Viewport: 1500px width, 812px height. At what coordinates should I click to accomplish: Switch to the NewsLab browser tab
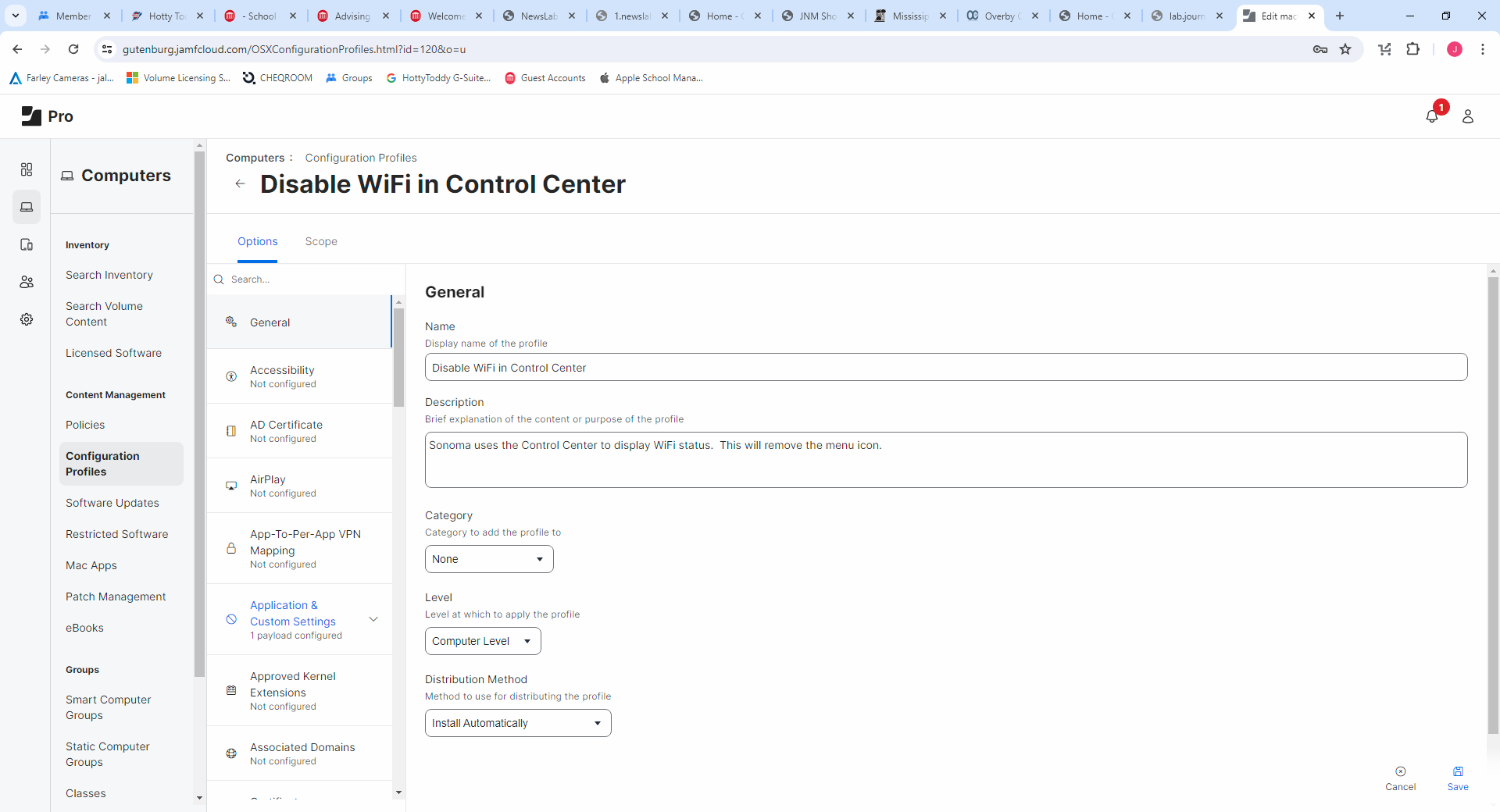pos(538,16)
